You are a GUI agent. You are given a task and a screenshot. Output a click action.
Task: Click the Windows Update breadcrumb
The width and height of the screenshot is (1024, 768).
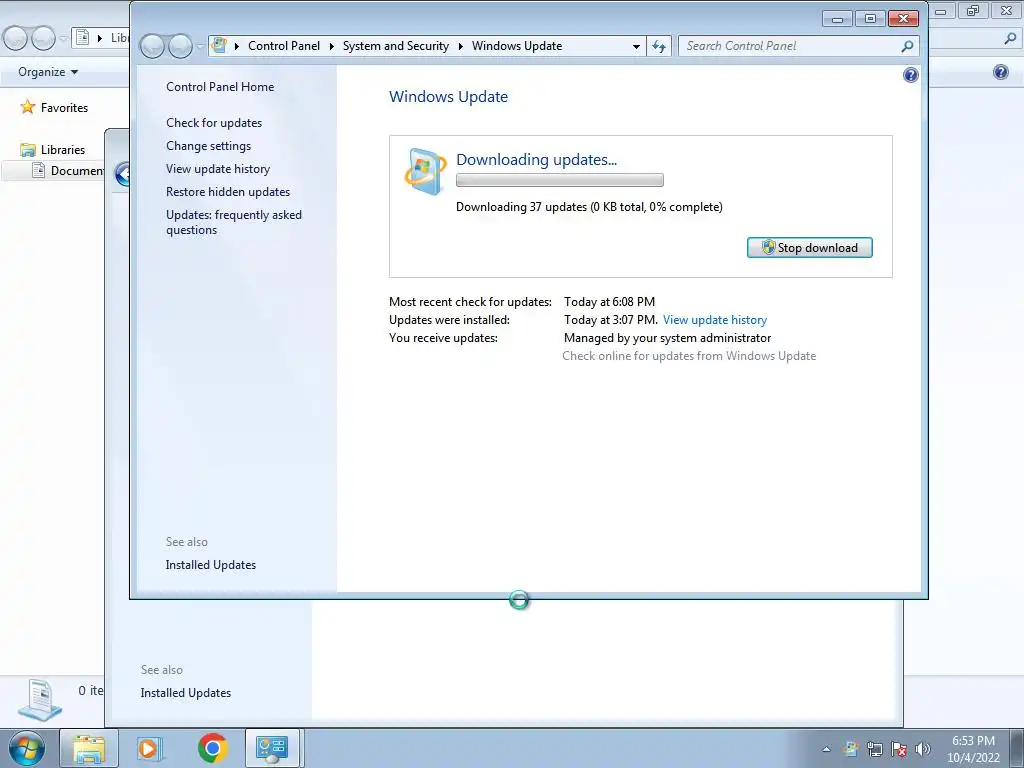[517, 46]
